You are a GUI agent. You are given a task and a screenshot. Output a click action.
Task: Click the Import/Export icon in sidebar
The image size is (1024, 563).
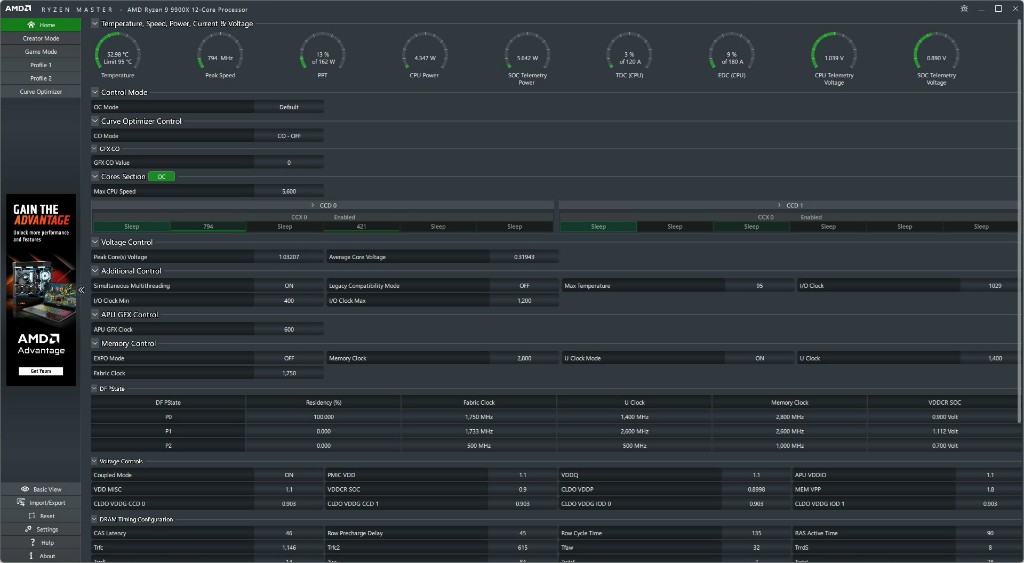[20, 502]
